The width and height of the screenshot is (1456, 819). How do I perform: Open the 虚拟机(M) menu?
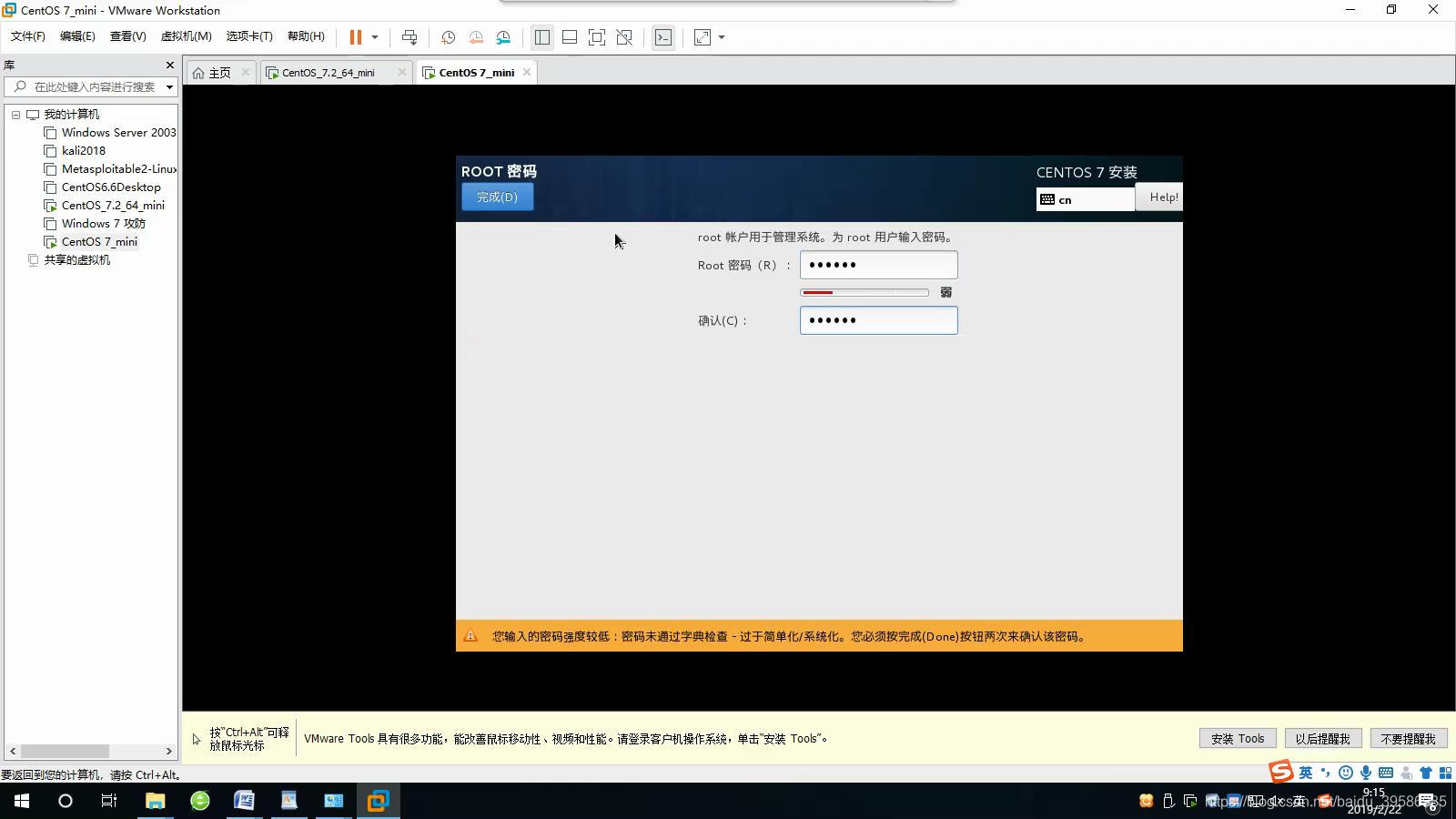186,36
